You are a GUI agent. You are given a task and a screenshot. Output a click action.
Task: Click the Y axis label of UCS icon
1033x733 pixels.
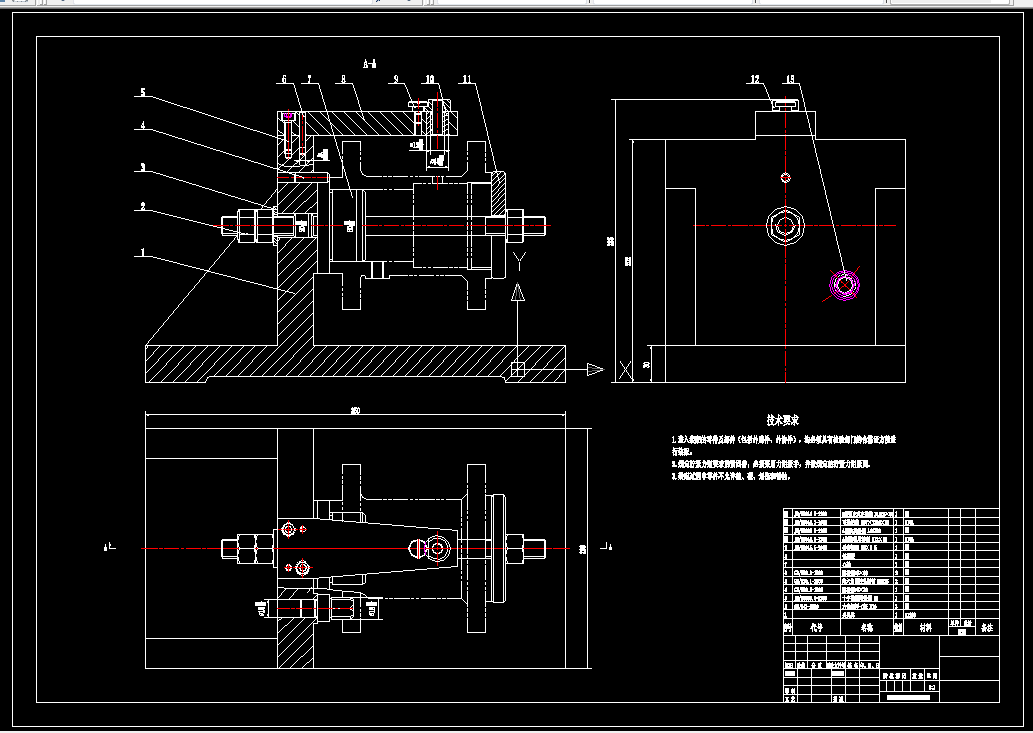click(519, 262)
